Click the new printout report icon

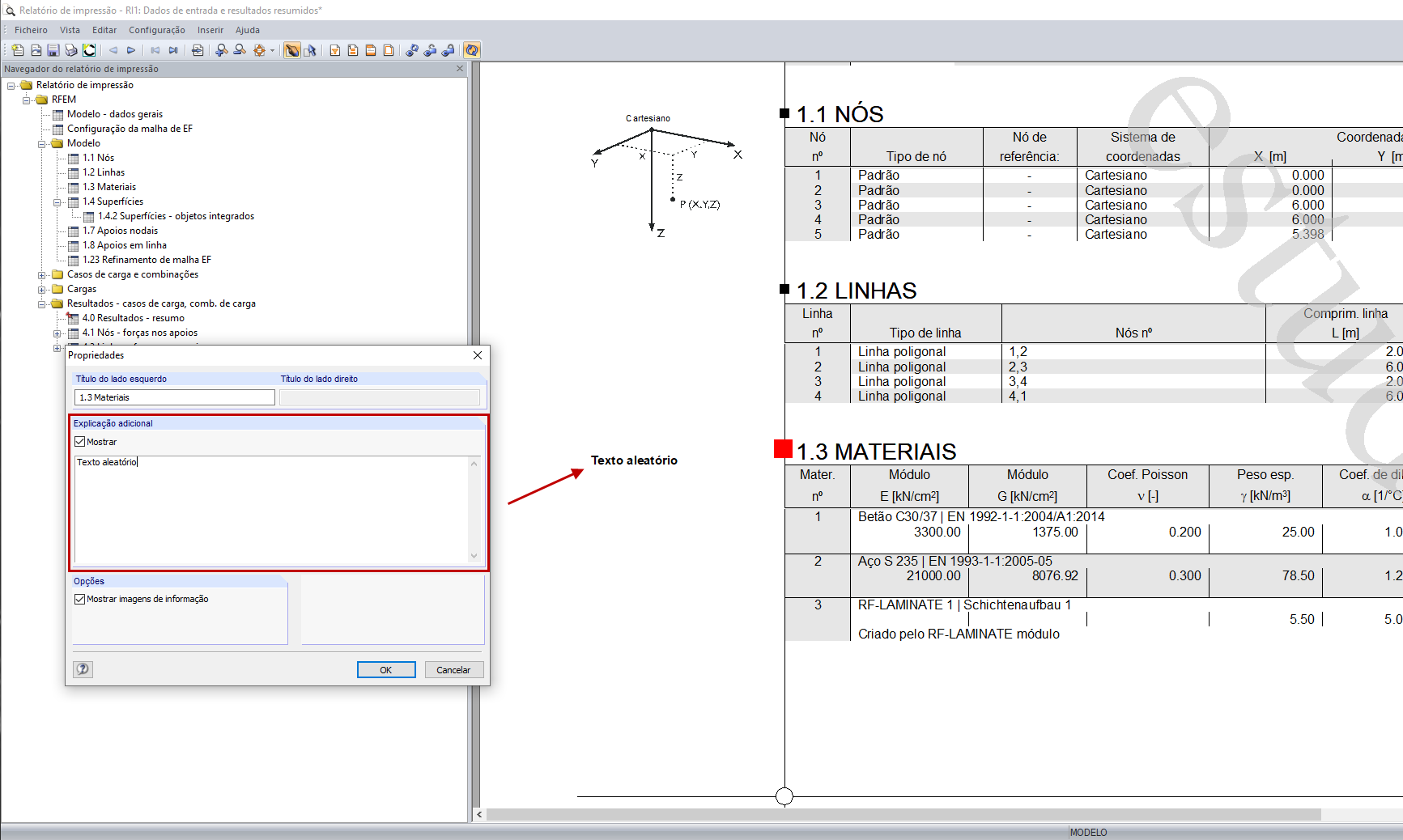pyautogui.click(x=18, y=50)
